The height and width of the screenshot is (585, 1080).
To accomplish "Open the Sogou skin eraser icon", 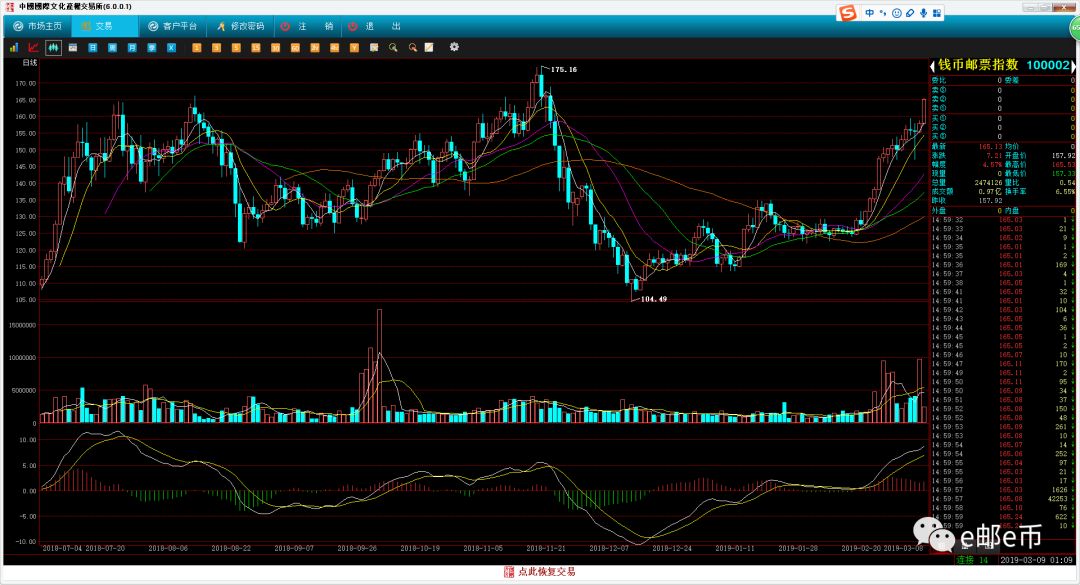I will pyautogui.click(x=910, y=13).
